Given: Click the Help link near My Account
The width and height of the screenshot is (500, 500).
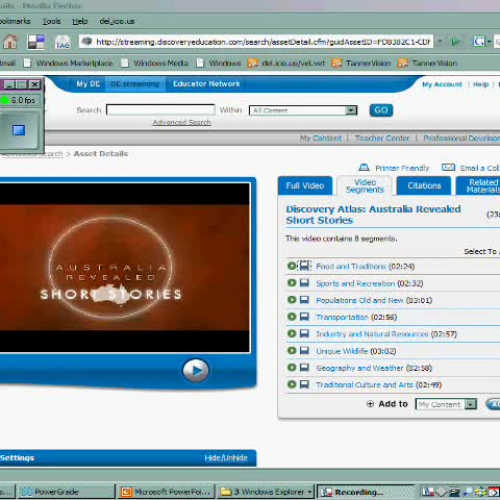Looking at the screenshot, I should click(x=481, y=84).
